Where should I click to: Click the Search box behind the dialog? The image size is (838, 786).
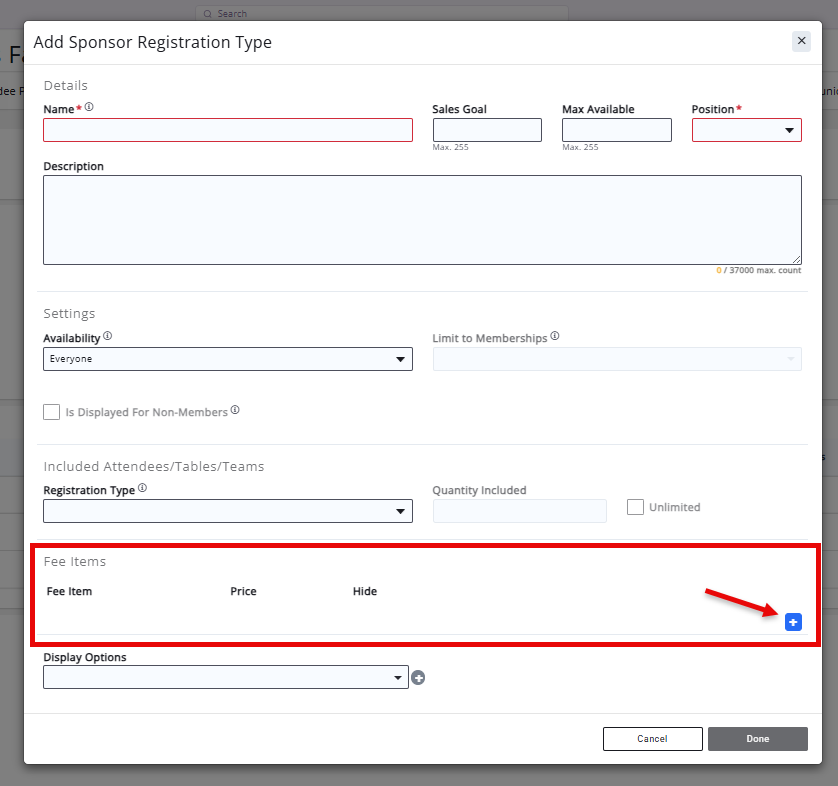pyautogui.click(x=382, y=13)
